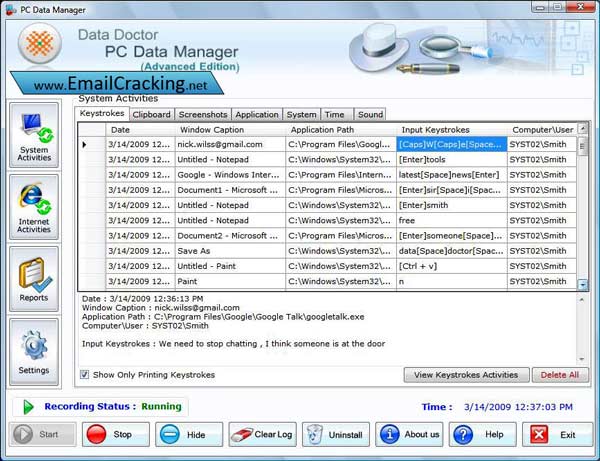
Task: Select the latest[Space]news[Enter] keystrokes cell
Action: [452, 175]
